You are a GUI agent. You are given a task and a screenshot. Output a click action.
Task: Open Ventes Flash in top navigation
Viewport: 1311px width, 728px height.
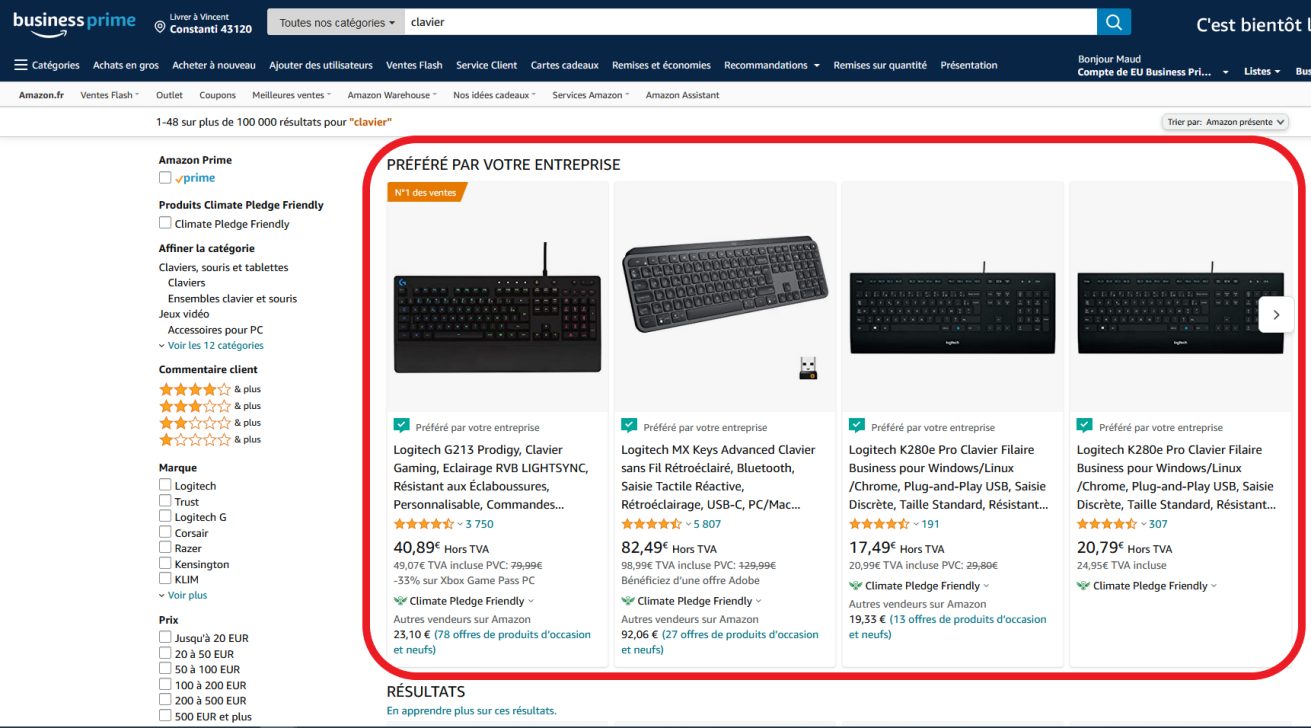414,65
